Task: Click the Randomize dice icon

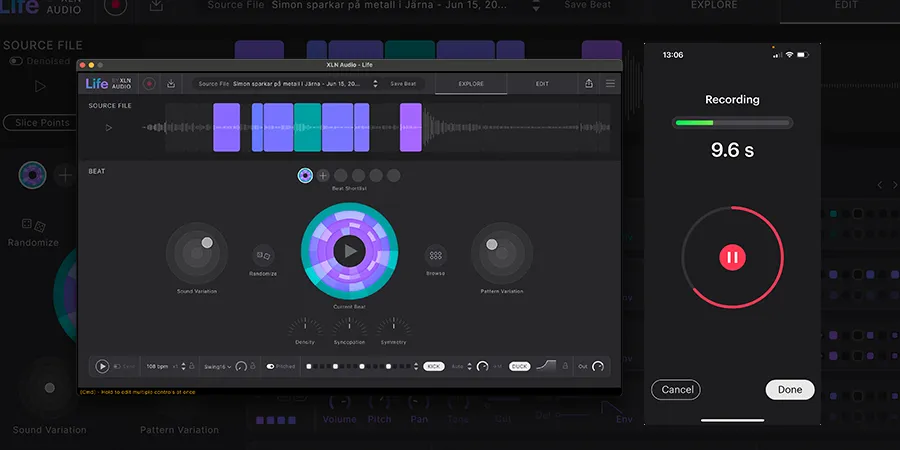Action: pos(263,255)
